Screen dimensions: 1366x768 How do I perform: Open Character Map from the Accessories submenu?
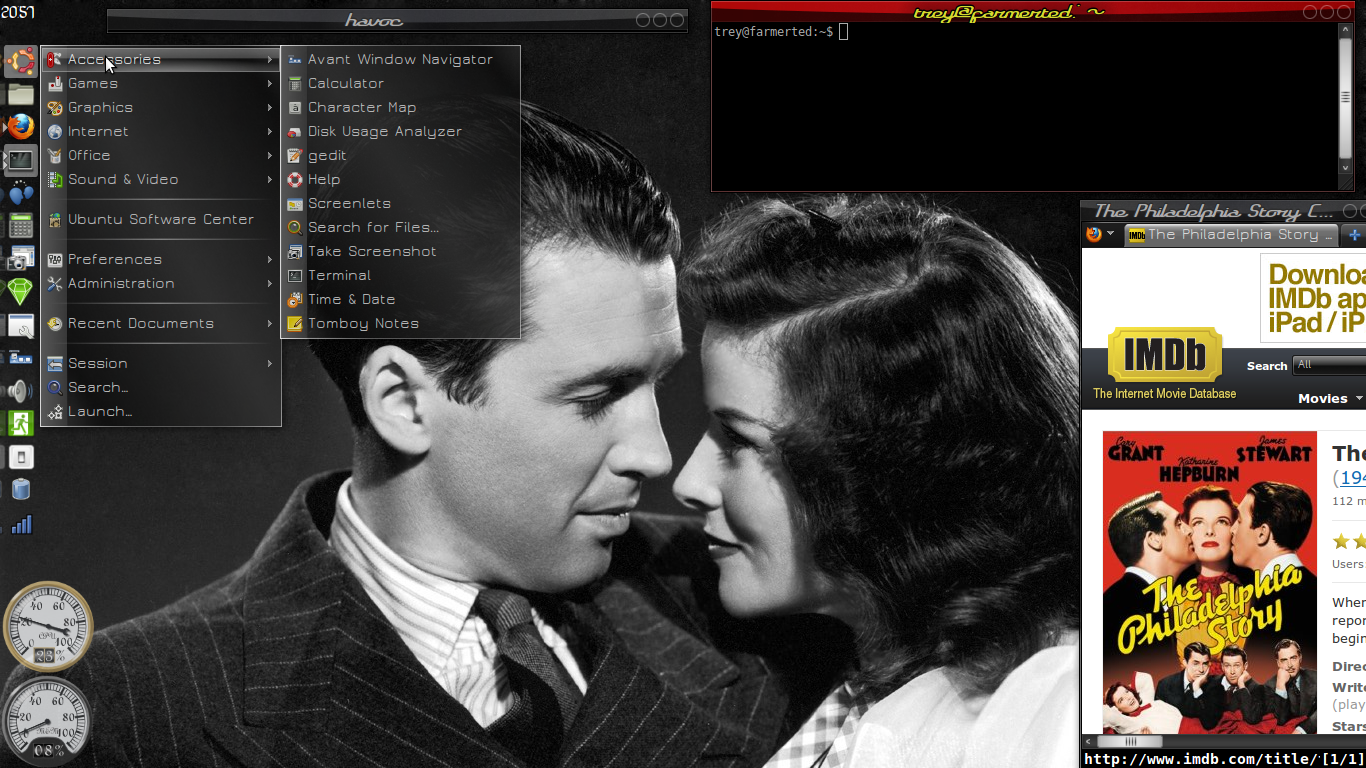pyautogui.click(x=400, y=108)
